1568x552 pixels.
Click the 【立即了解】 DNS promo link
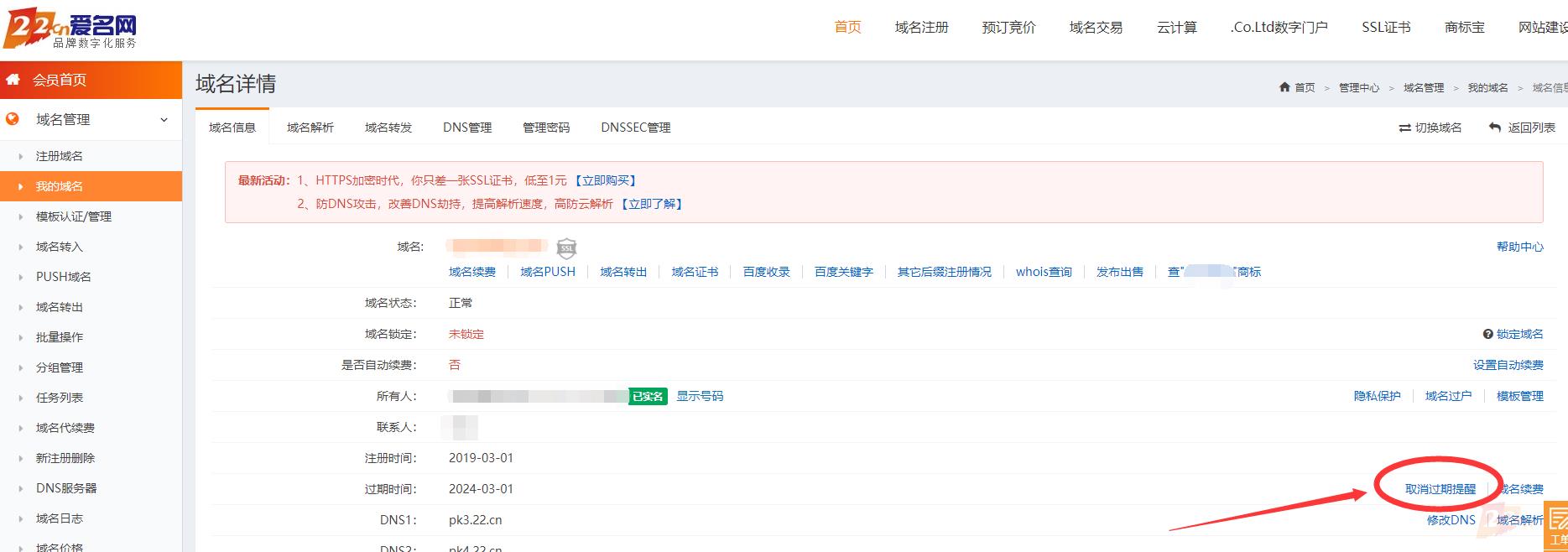652,204
